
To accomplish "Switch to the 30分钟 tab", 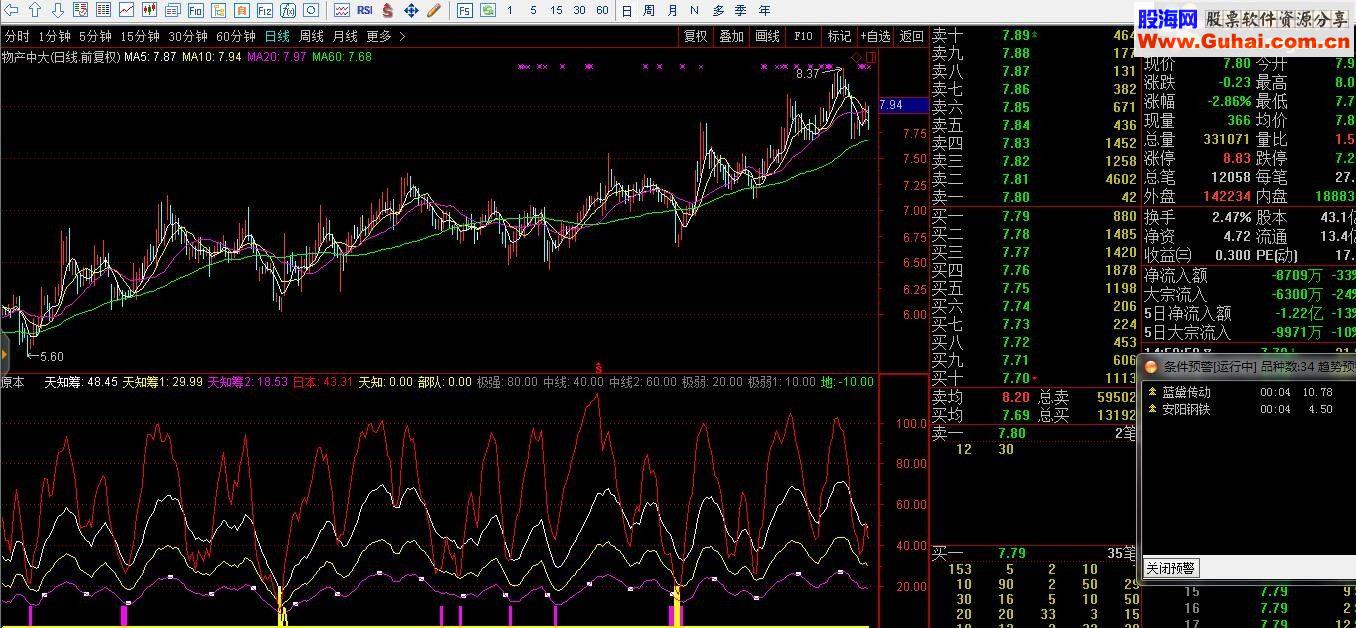I will (x=188, y=36).
